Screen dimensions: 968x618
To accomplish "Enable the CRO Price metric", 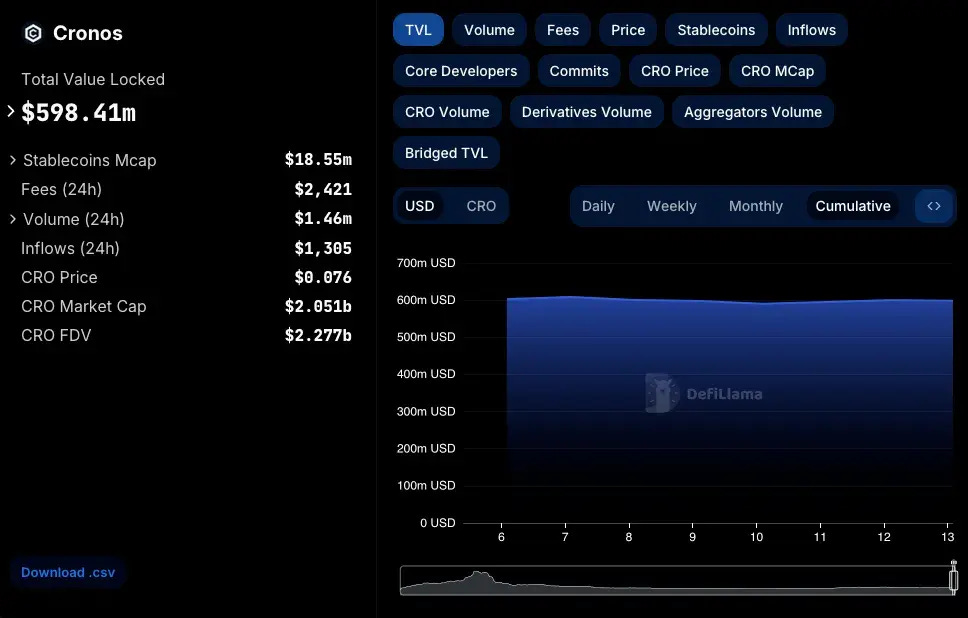I will (675, 71).
